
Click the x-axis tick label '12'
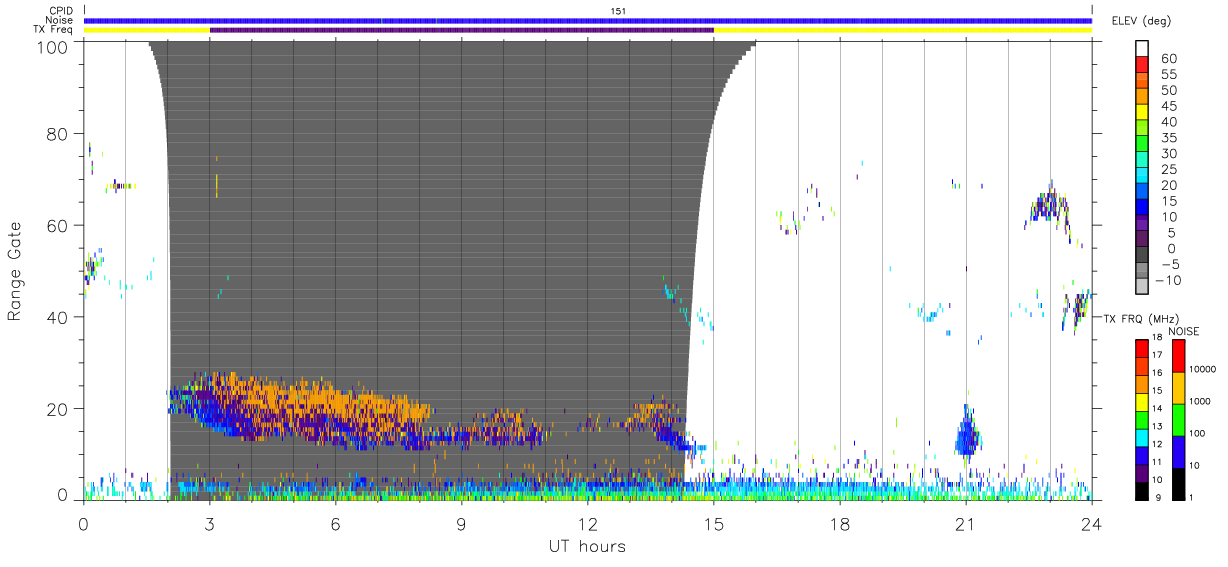588,524
